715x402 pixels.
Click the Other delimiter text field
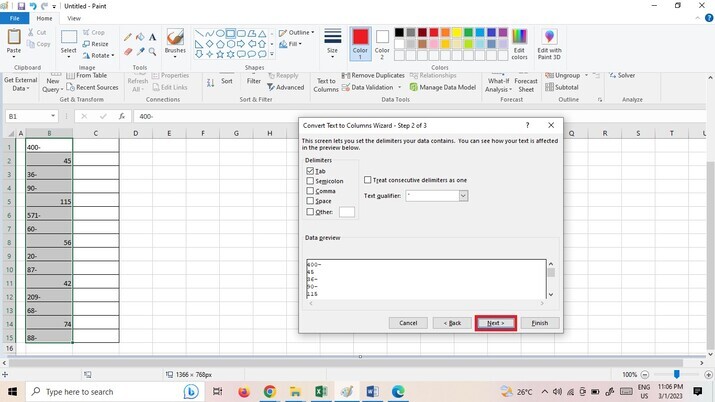click(x=347, y=212)
